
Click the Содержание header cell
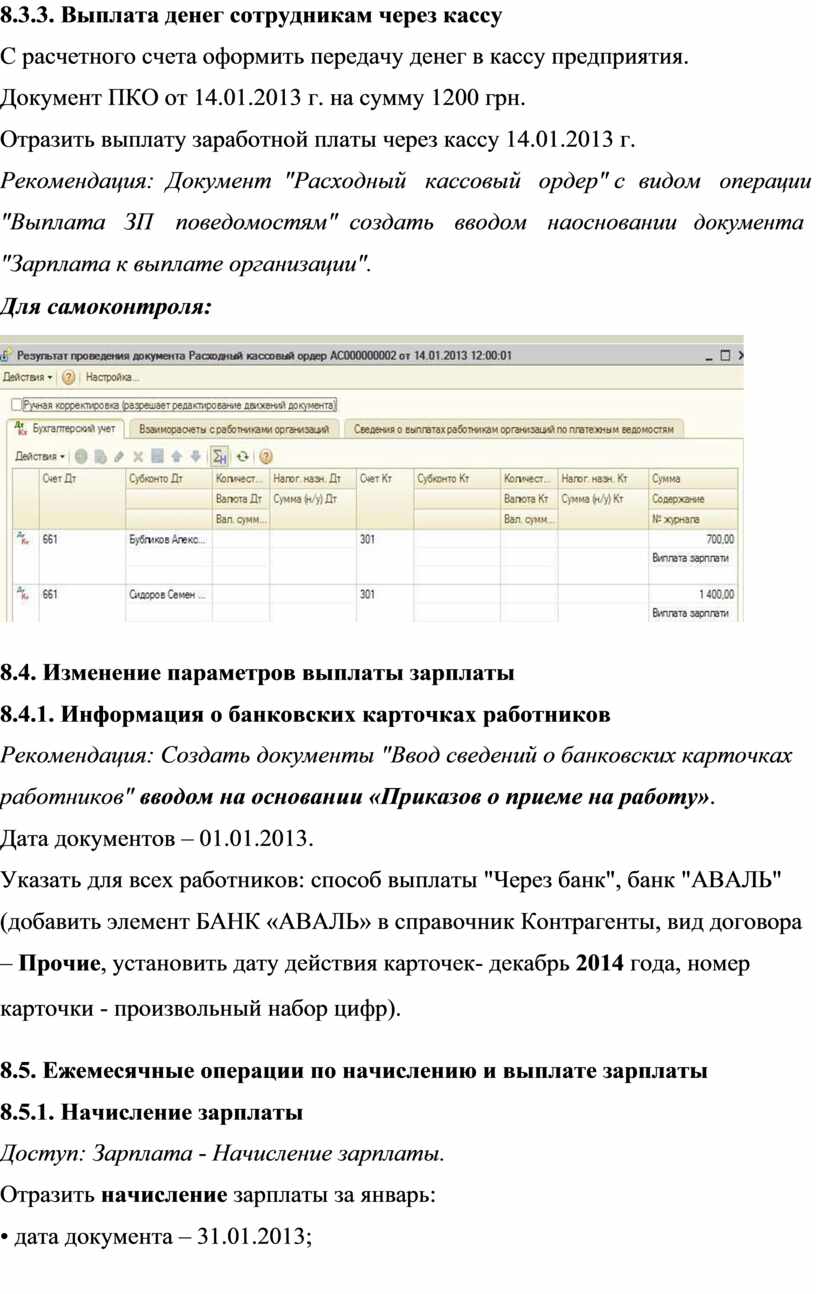click(x=693, y=498)
